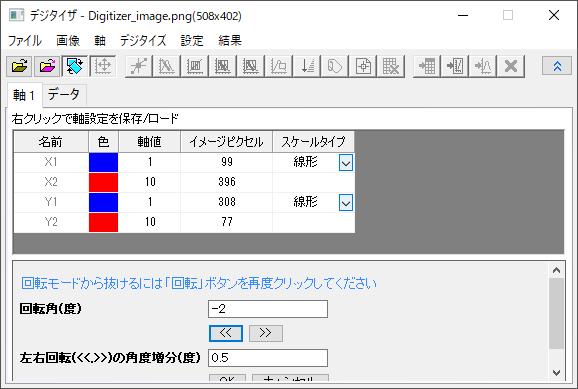Image resolution: width=578 pixels, height=389 pixels.
Task: Click the red color swatch for X2
Action: [103, 183]
